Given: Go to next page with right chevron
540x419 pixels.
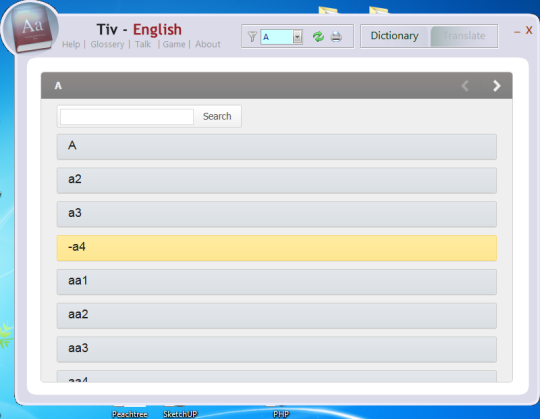Looking at the screenshot, I should coord(496,86).
